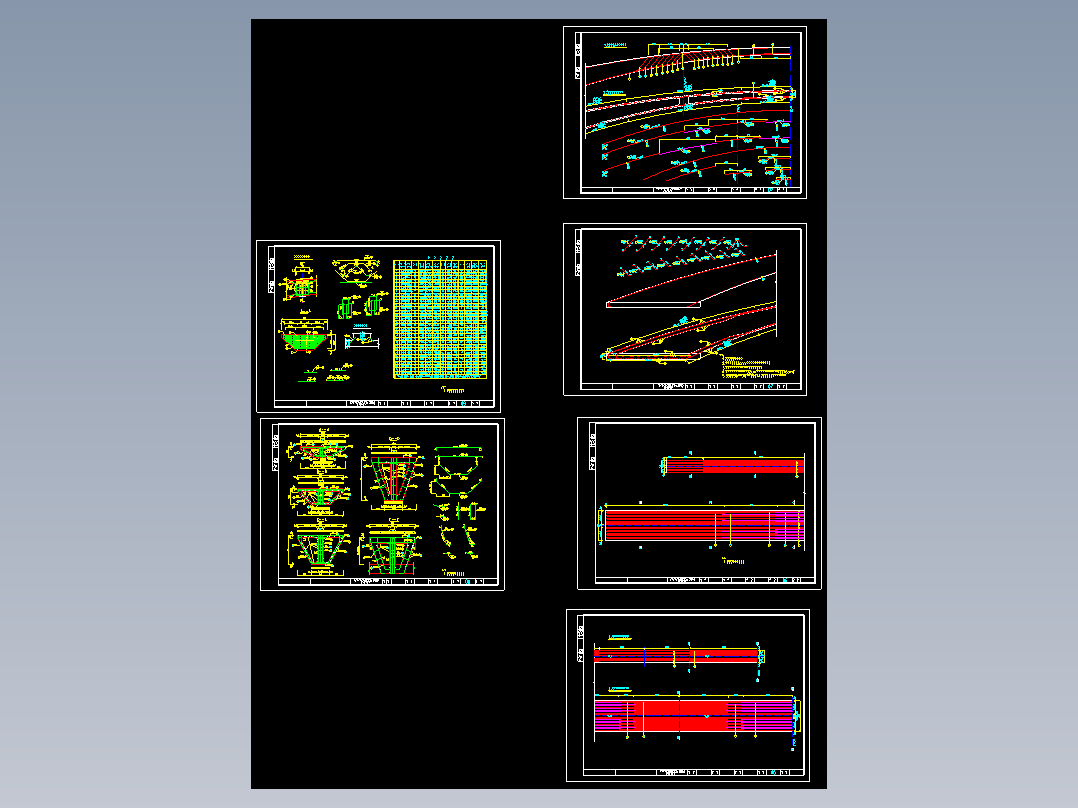This screenshot has height=808, width=1078.
Task: Click the green-filled trapezoid cross-section
Action: pos(304,340)
